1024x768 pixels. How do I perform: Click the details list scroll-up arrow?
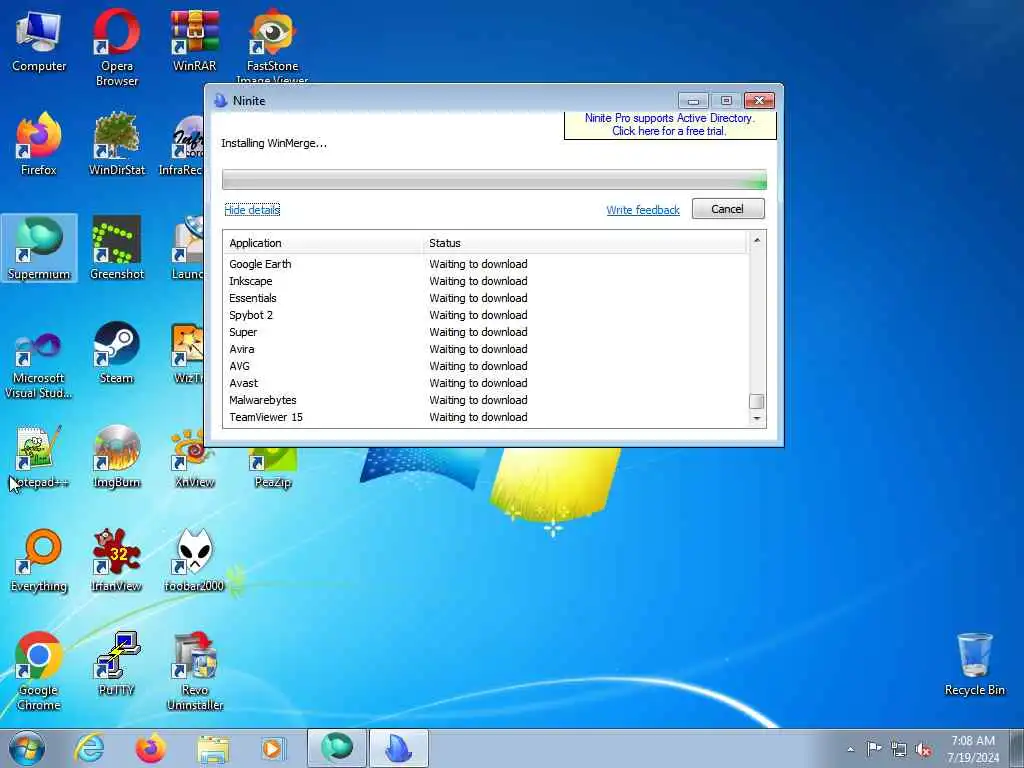[x=756, y=240]
